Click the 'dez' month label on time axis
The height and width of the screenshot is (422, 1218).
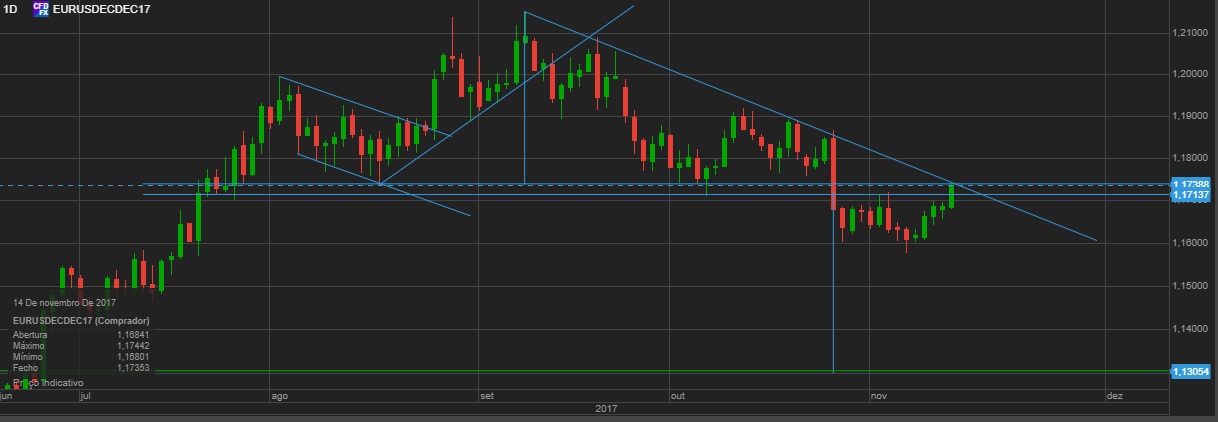1114,397
